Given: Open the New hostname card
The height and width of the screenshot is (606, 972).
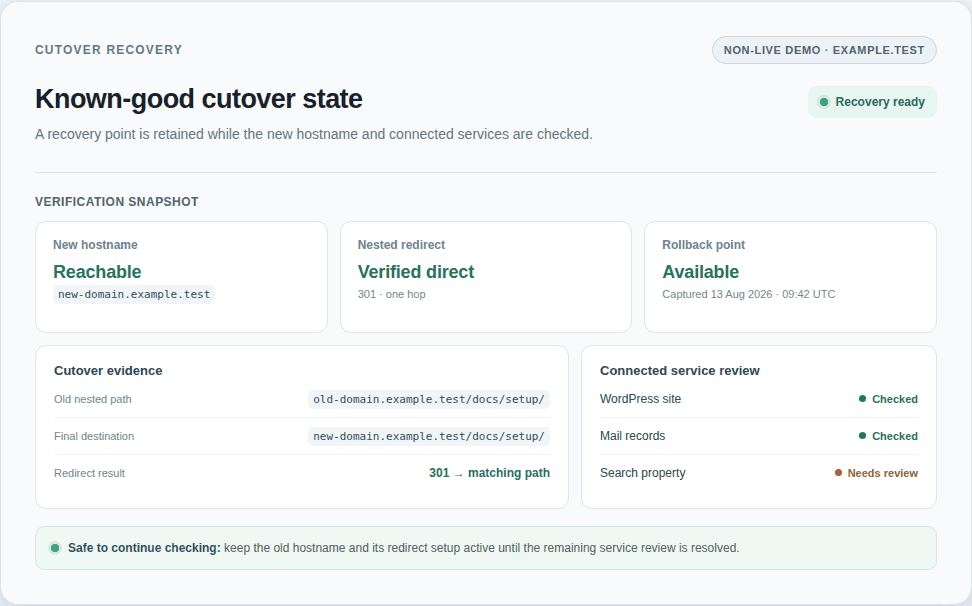Looking at the screenshot, I should pos(181,277).
